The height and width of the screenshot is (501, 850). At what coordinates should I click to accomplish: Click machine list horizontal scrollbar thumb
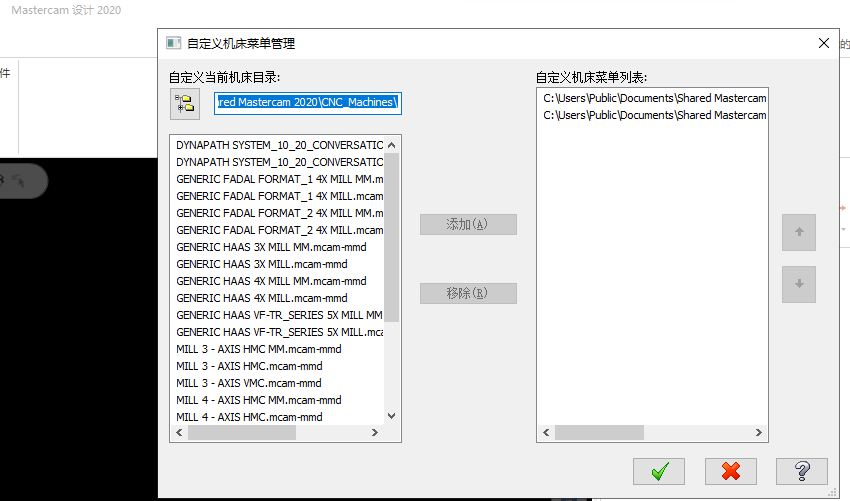pos(242,433)
